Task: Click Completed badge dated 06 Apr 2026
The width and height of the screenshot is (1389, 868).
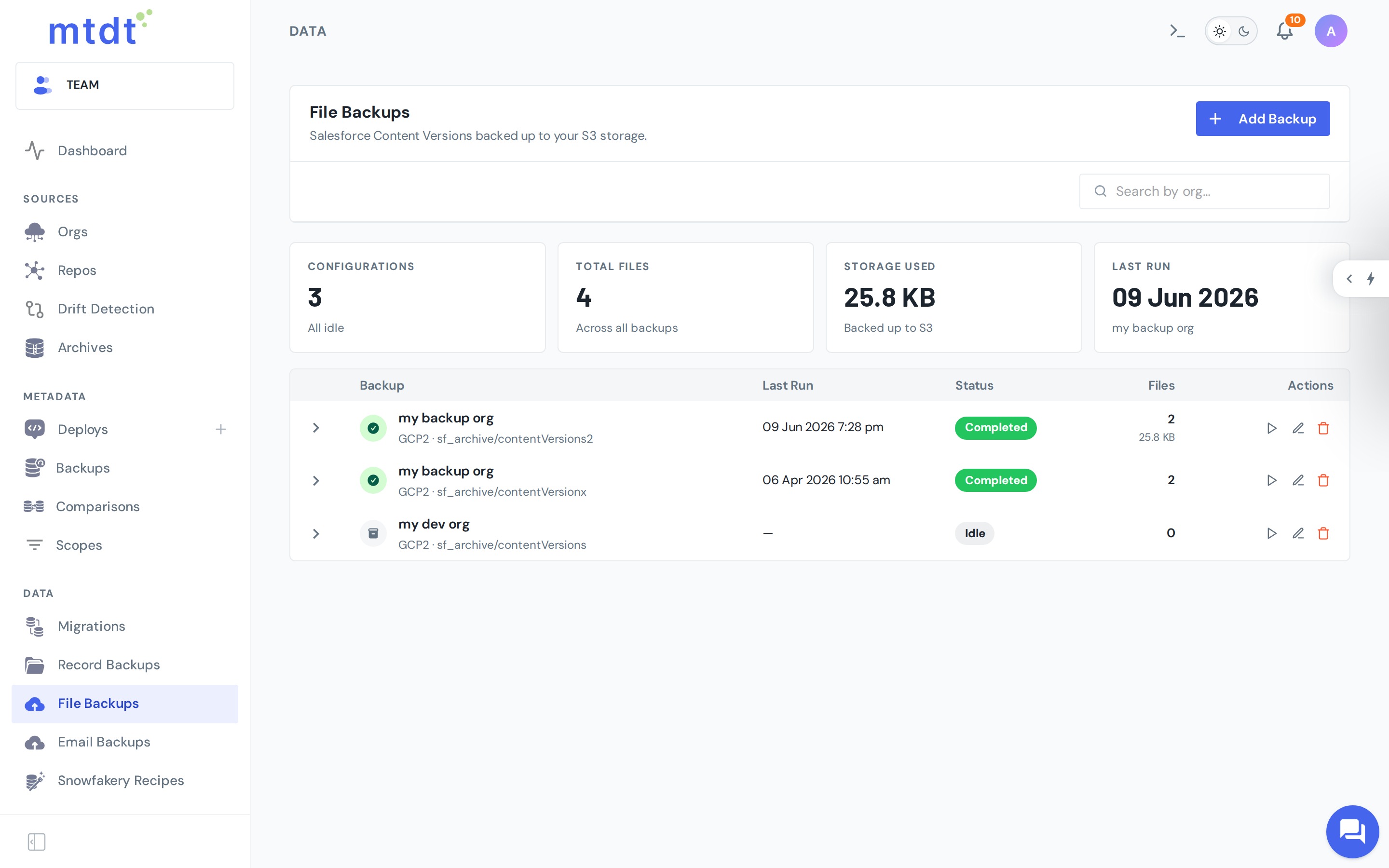Action: coord(996,480)
